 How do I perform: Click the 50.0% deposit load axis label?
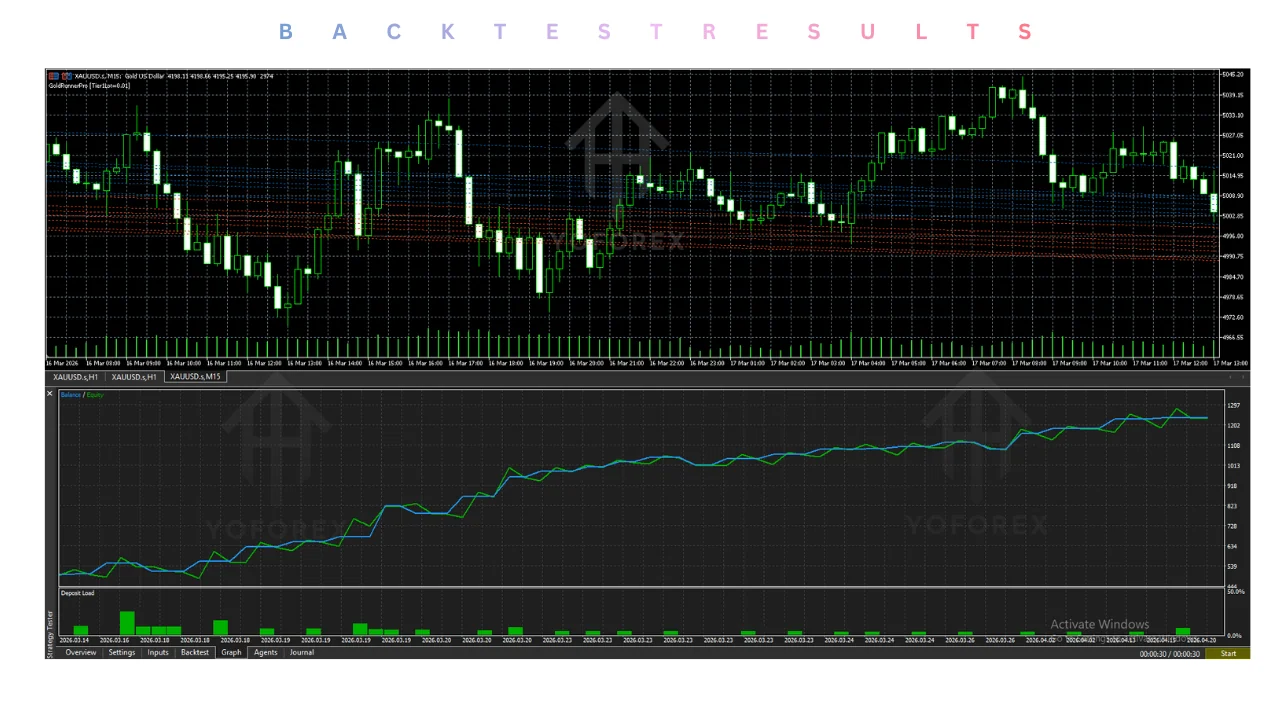pyautogui.click(x=1236, y=592)
